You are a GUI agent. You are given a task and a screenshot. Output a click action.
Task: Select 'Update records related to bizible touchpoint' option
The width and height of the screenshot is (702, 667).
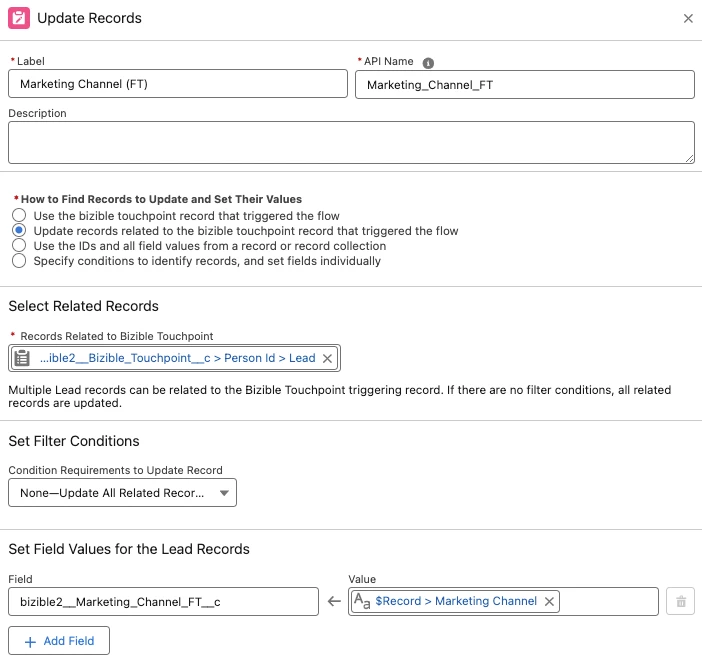tap(18, 231)
